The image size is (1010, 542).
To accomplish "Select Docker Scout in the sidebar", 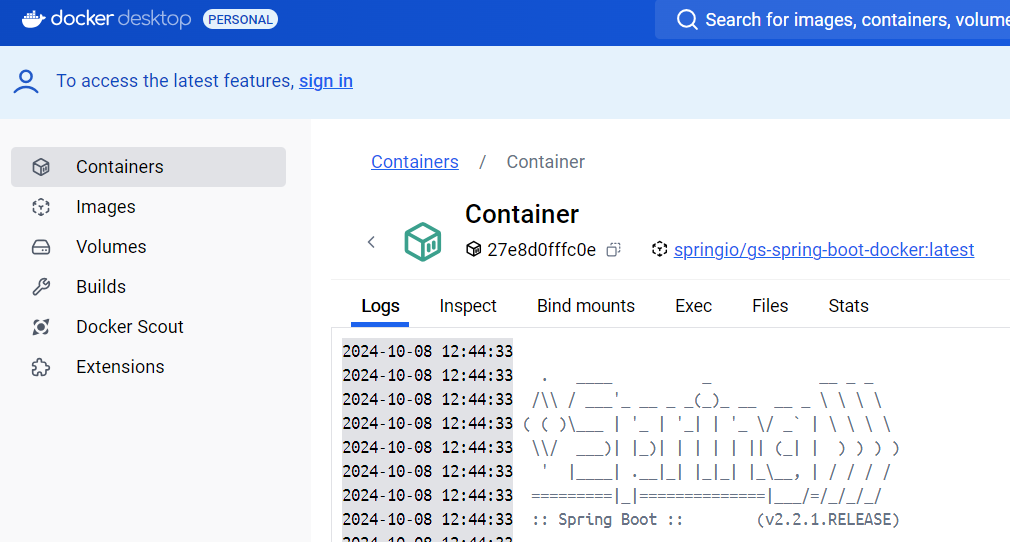I will click(x=148, y=327).
